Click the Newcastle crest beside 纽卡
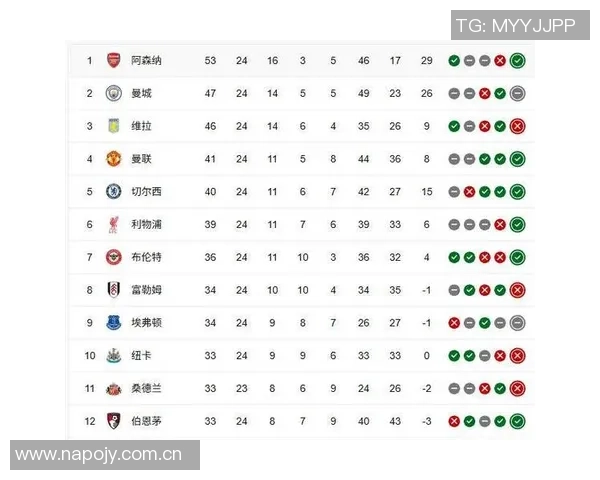 (113, 355)
